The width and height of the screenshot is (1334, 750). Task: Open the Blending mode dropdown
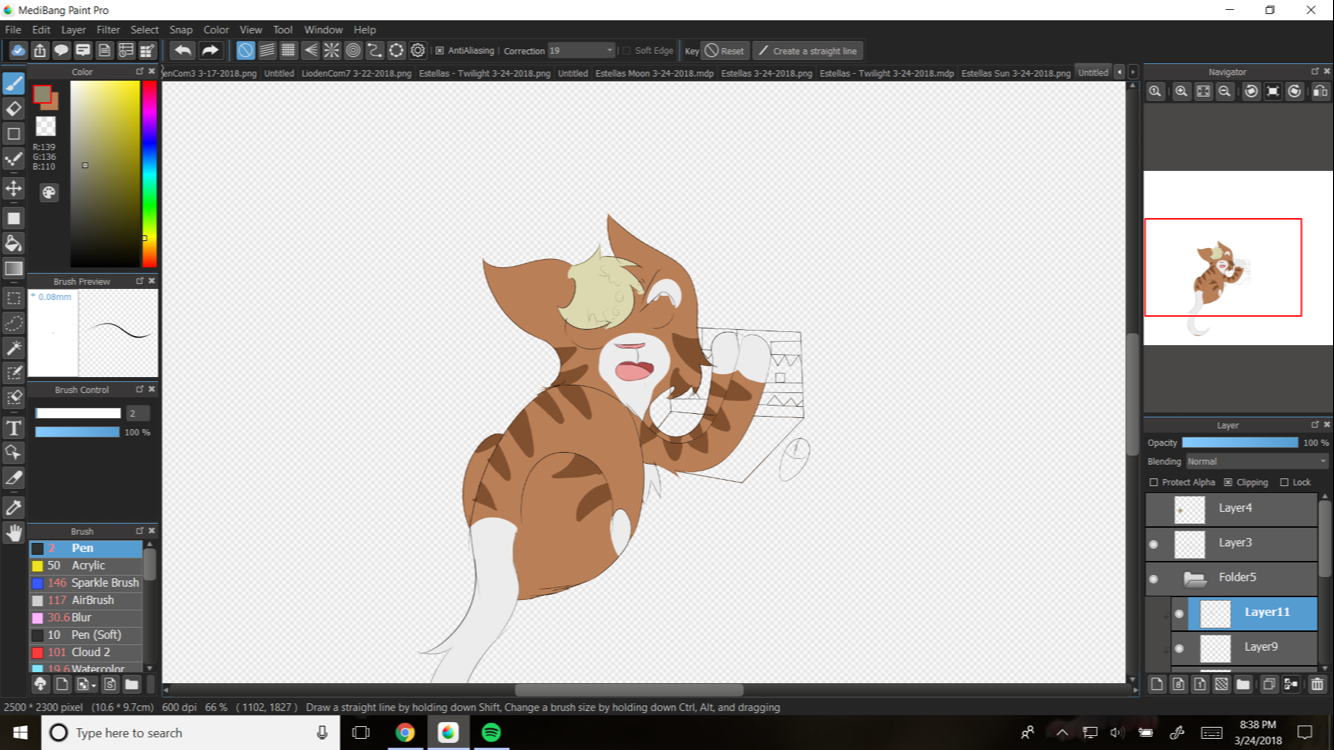[x=1257, y=462]
